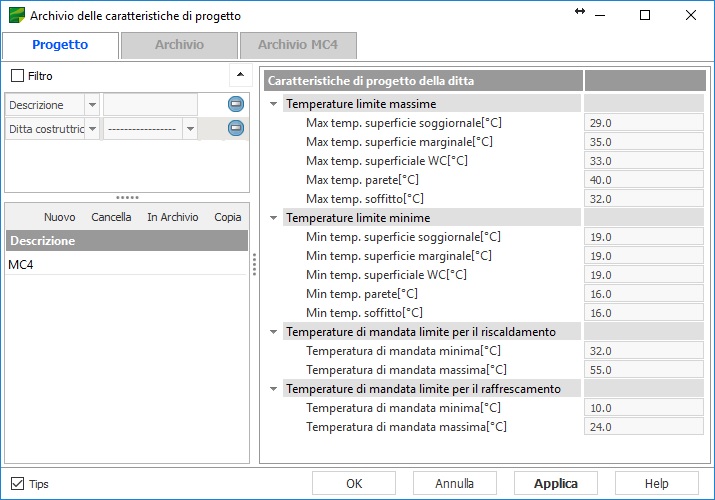Click the double-arrow icon in title bar
Viewport: 715px width, 500px height.
580,11
